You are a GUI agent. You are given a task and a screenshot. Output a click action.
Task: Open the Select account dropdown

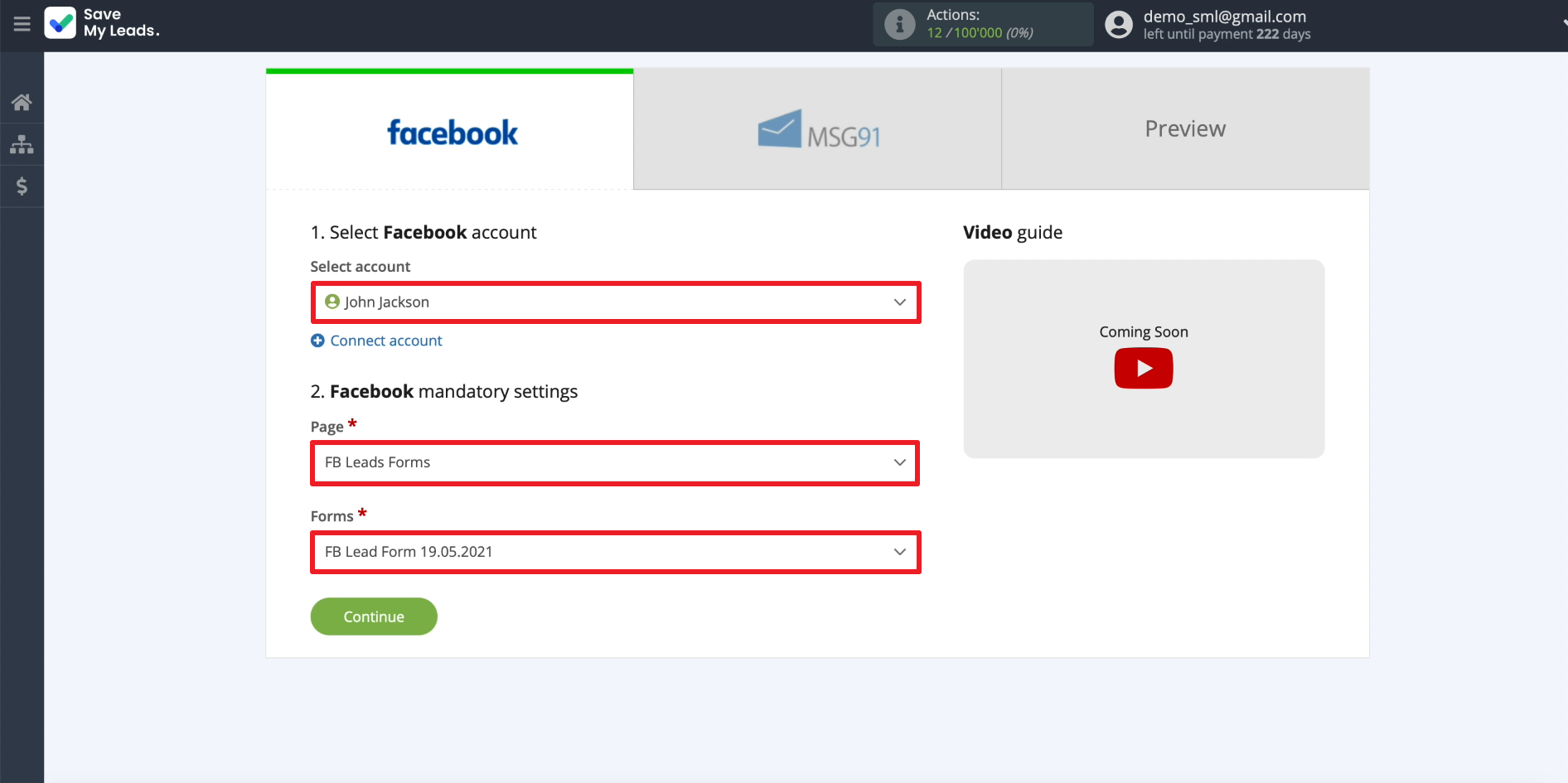tap(616, 302)
